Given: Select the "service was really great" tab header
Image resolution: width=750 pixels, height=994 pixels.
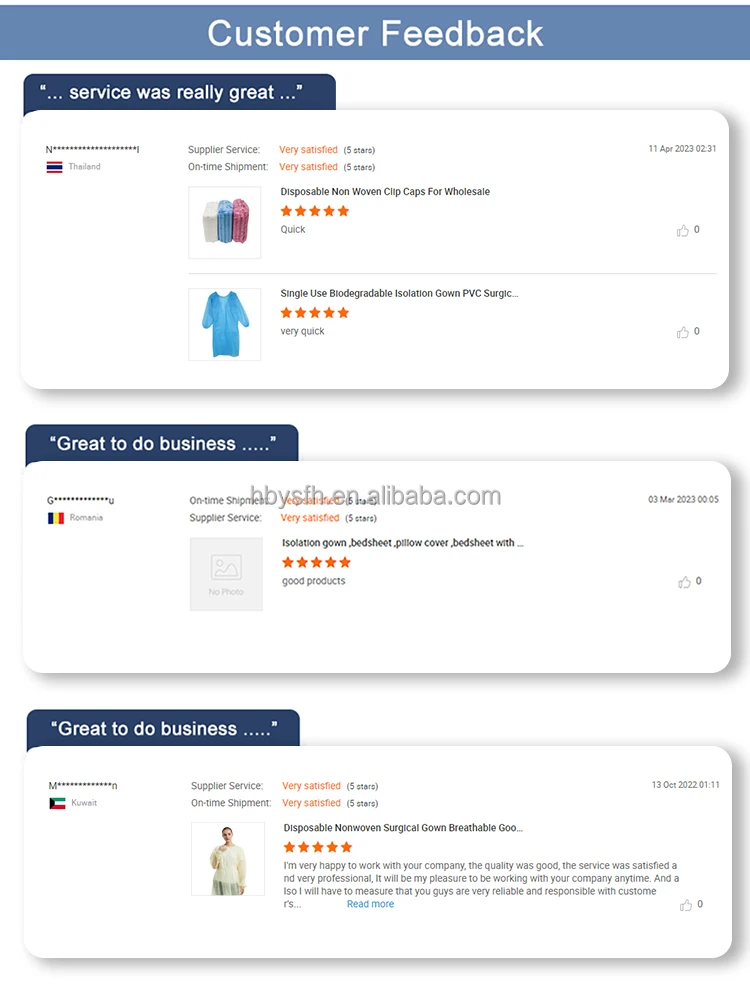Looking at the screenshot, I should point(179,93).
